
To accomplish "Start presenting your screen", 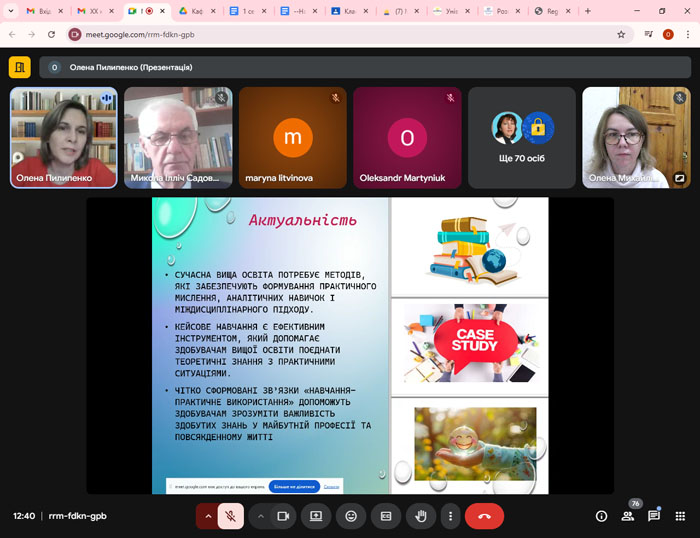I will click(x=316, y=516).
